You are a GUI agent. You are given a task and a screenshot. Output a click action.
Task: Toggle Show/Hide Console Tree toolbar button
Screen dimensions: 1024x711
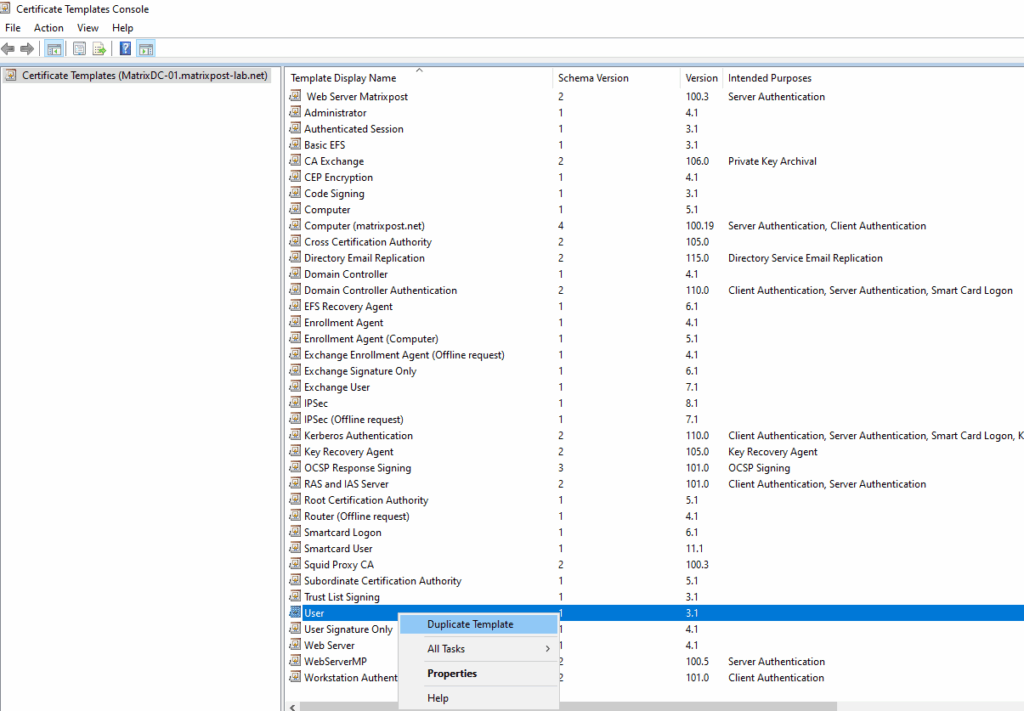tap(54, 49)
